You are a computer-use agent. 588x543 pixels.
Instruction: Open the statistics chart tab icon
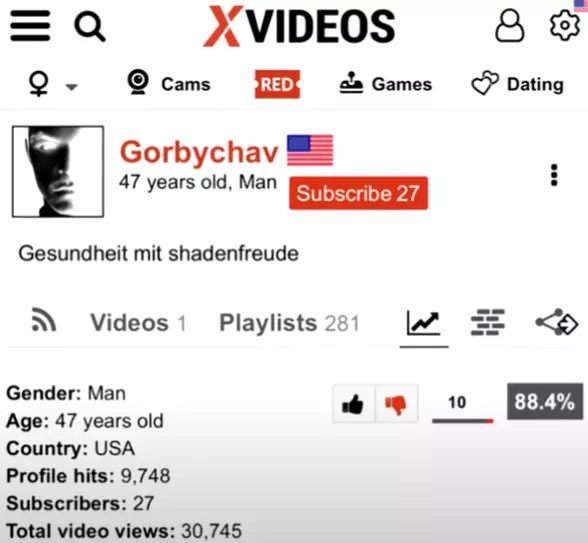click(x=424, y=323)
